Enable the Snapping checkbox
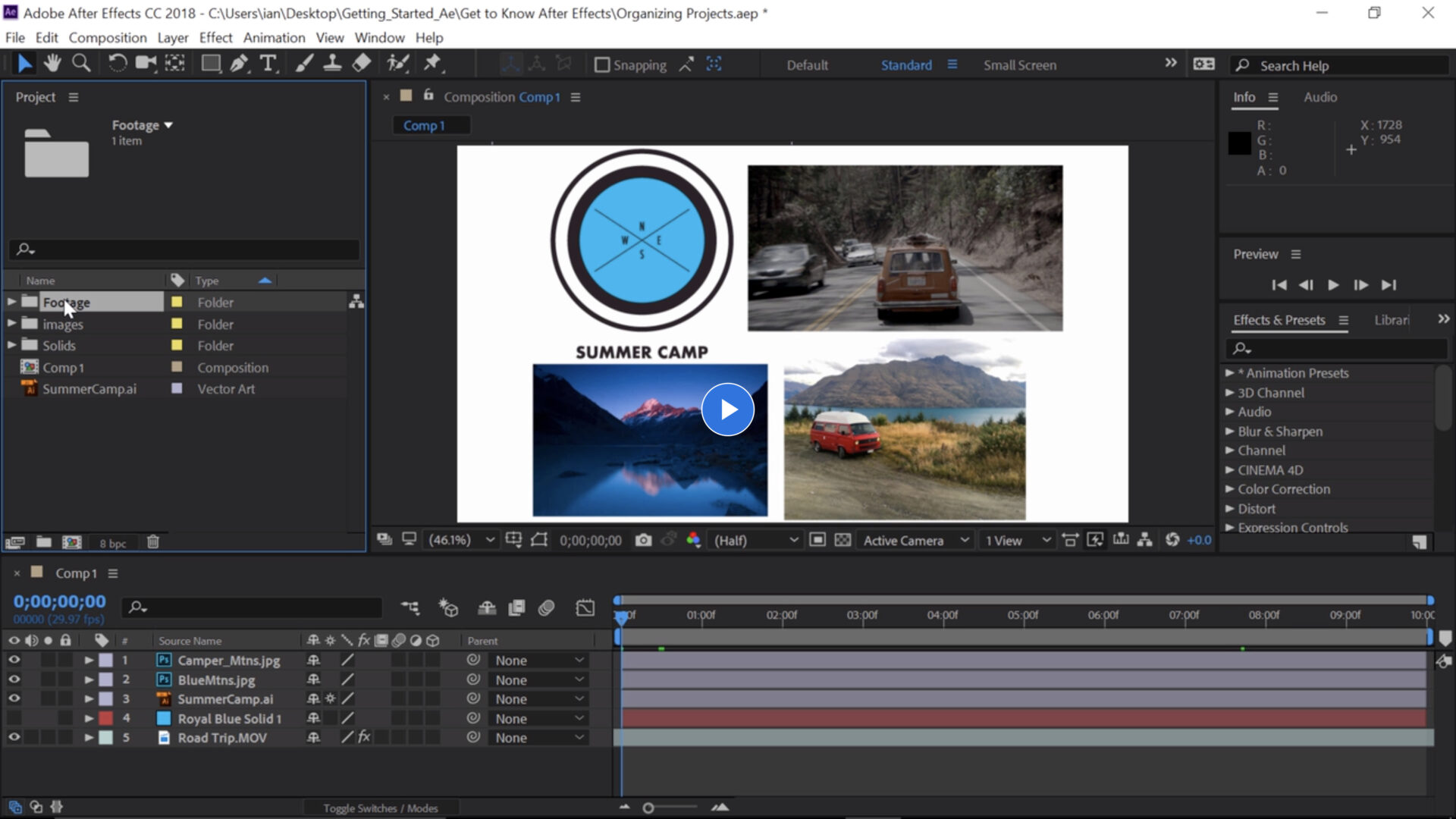The width and height of the screenshot is (1456, 819). (604, 64)
